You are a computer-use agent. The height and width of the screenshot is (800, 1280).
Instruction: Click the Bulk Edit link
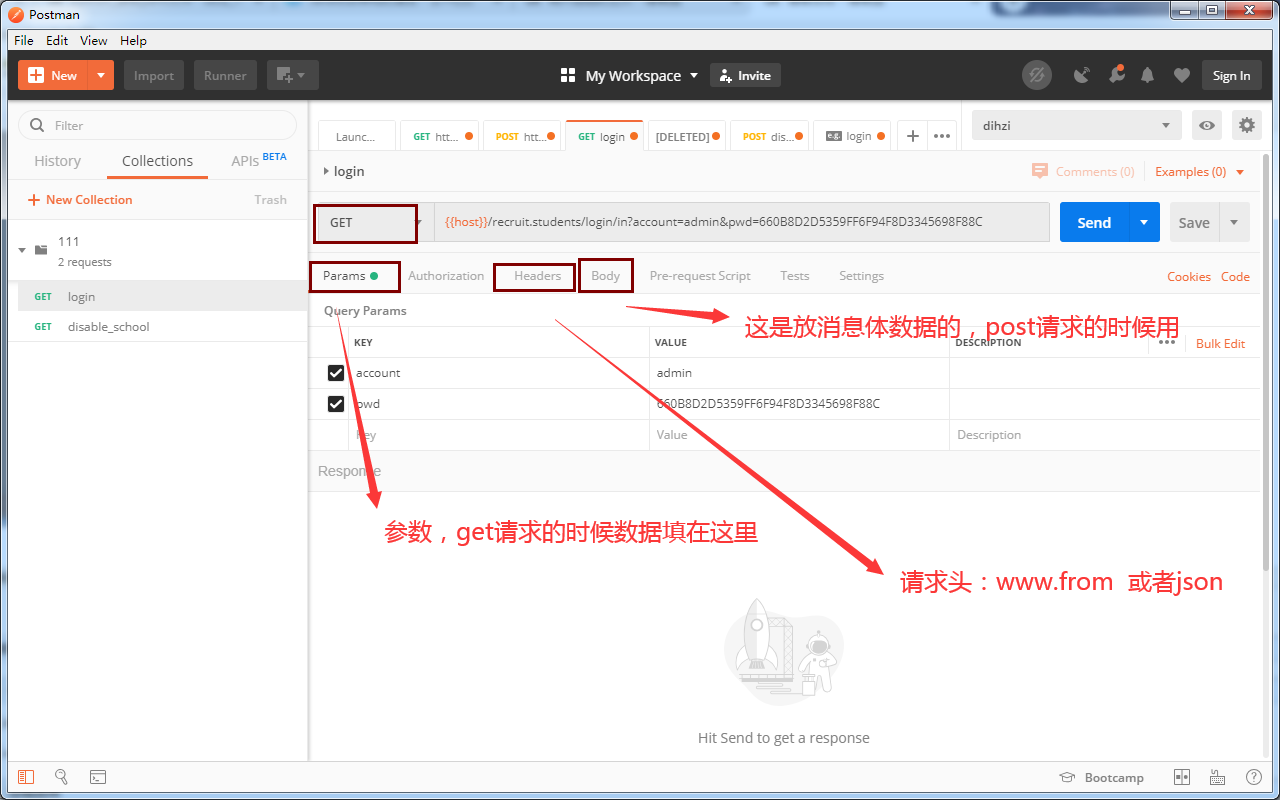1221,343
